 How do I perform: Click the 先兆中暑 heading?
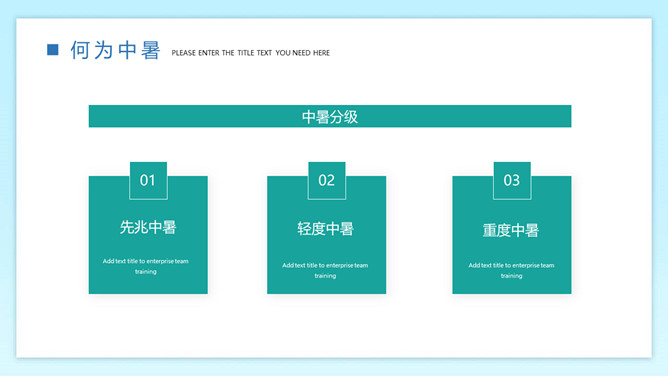[x=148, y=227]
